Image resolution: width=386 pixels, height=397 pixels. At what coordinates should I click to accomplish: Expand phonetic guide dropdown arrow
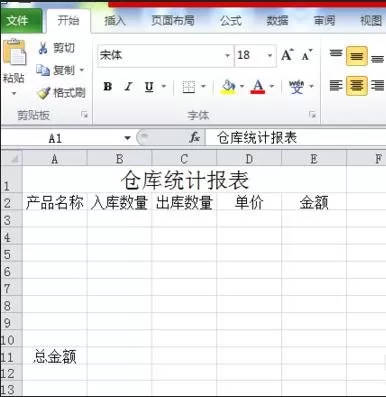click(311, 86)
